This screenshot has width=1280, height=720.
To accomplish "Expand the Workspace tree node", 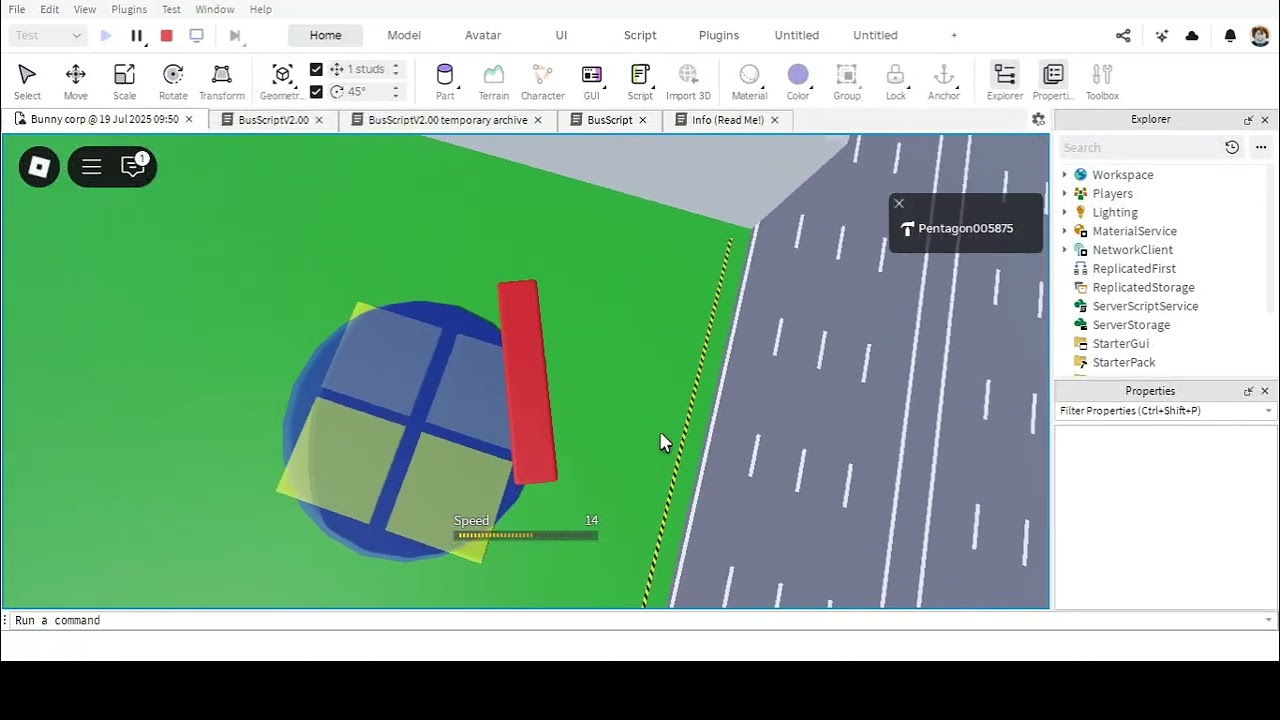I will (1064, 175).
